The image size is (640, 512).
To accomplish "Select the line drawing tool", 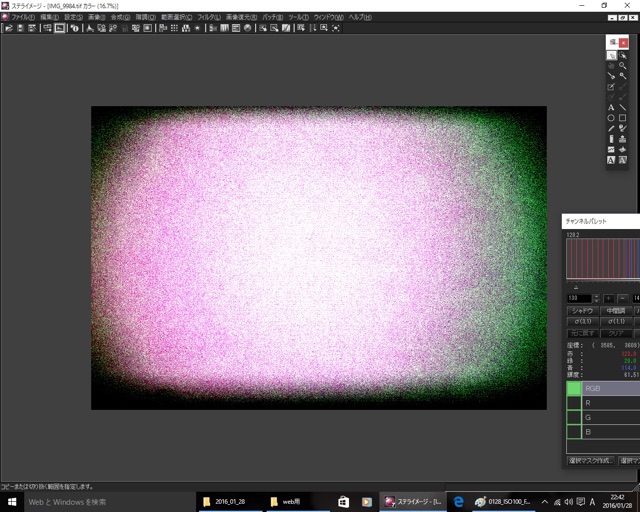I will [623, 107].
